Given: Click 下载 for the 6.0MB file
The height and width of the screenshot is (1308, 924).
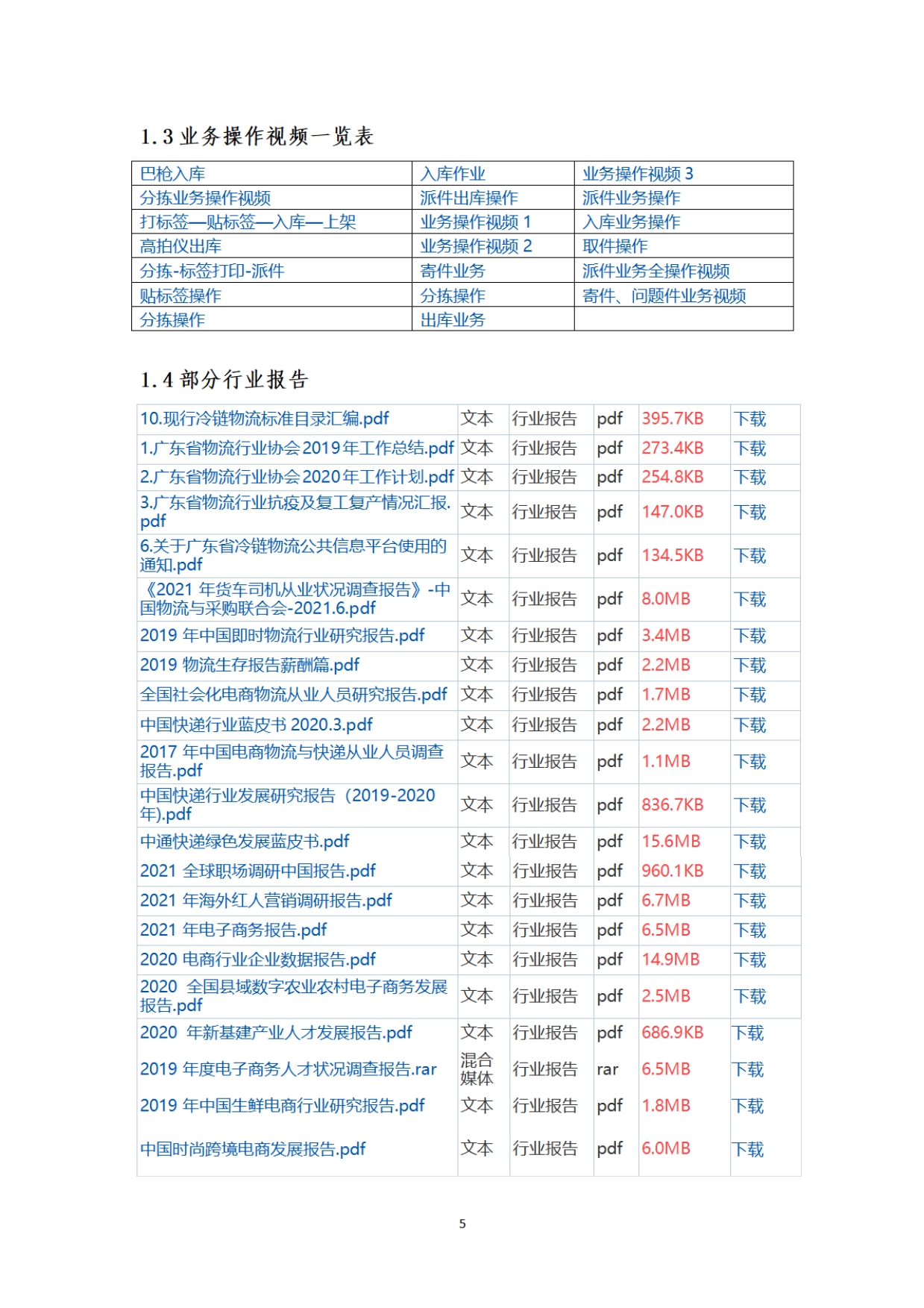Looking at the screenshot, I should tap(747, 1148).
